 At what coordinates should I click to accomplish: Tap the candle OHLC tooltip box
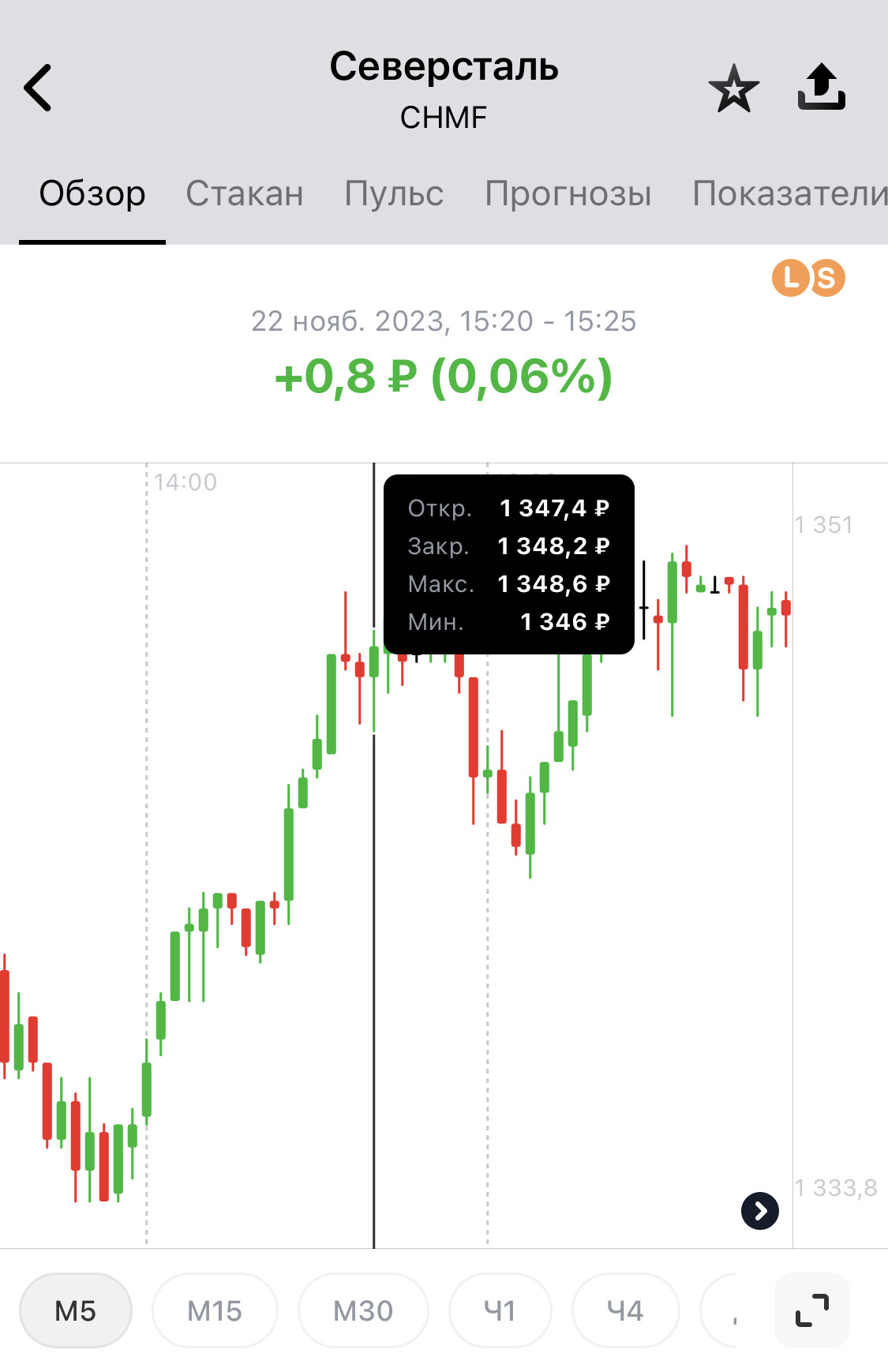509,564
